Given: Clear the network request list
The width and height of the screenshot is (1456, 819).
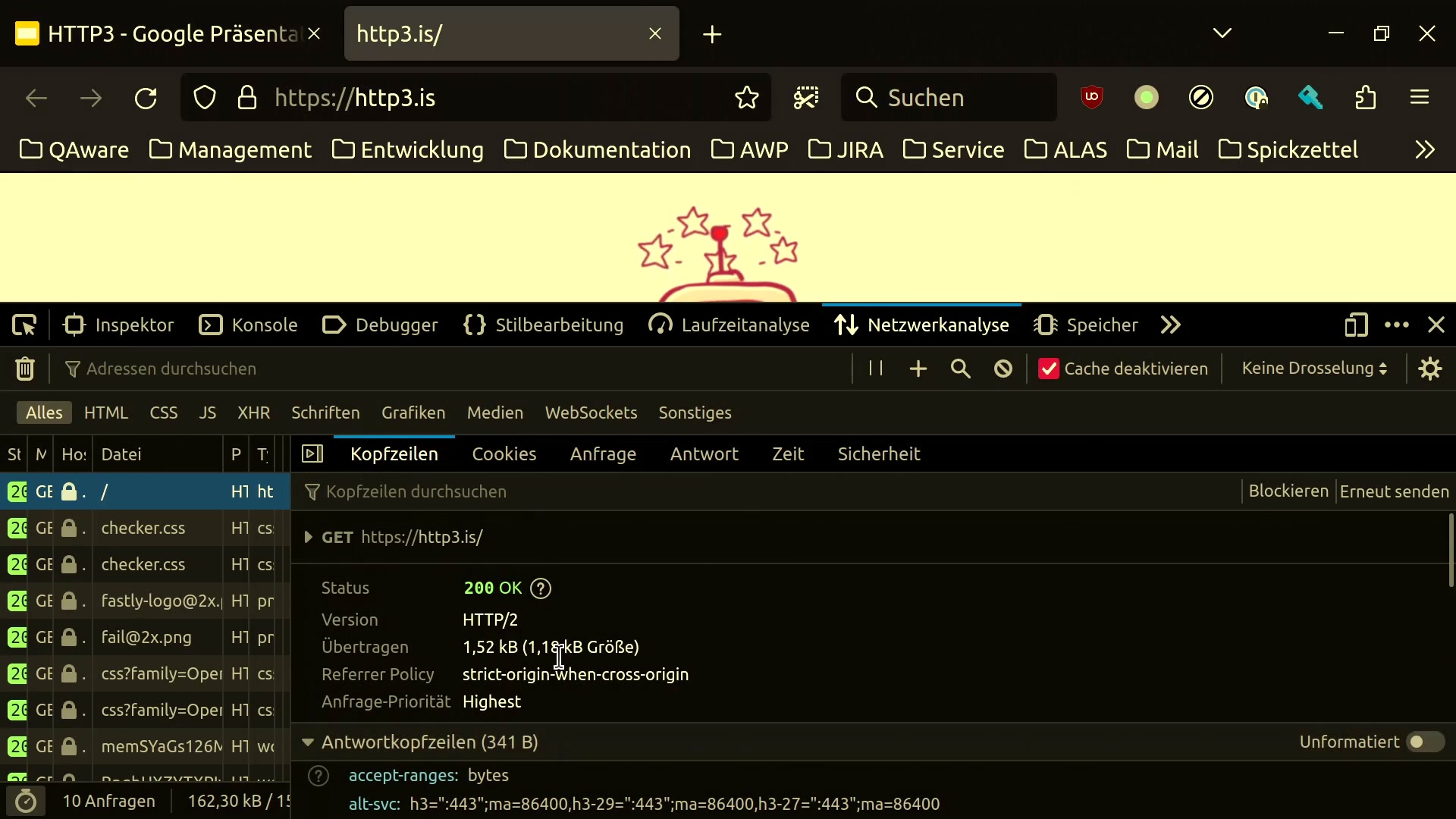Looking at the screenshot, I should point(25,369).
